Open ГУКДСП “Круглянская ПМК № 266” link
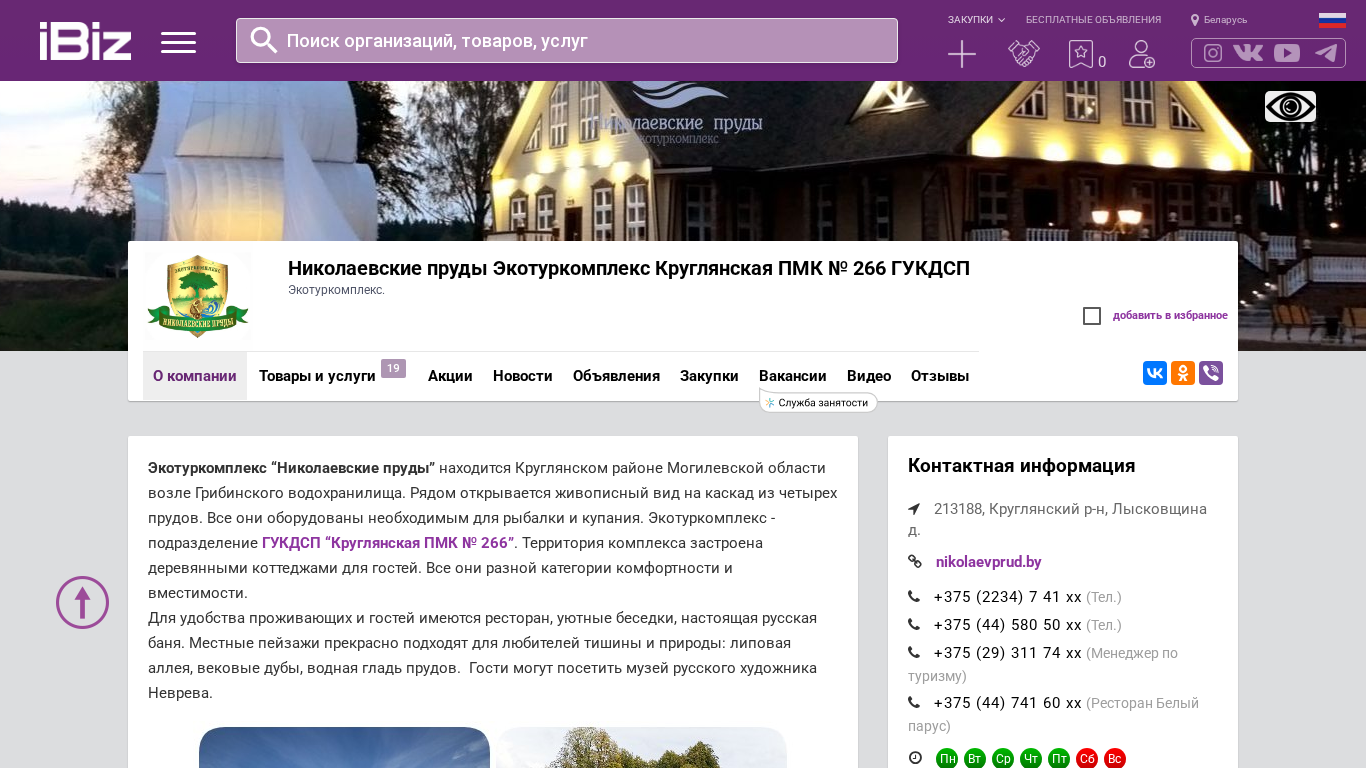The height and width of the screenshot is (768, 1366). [x=388, y=543]
